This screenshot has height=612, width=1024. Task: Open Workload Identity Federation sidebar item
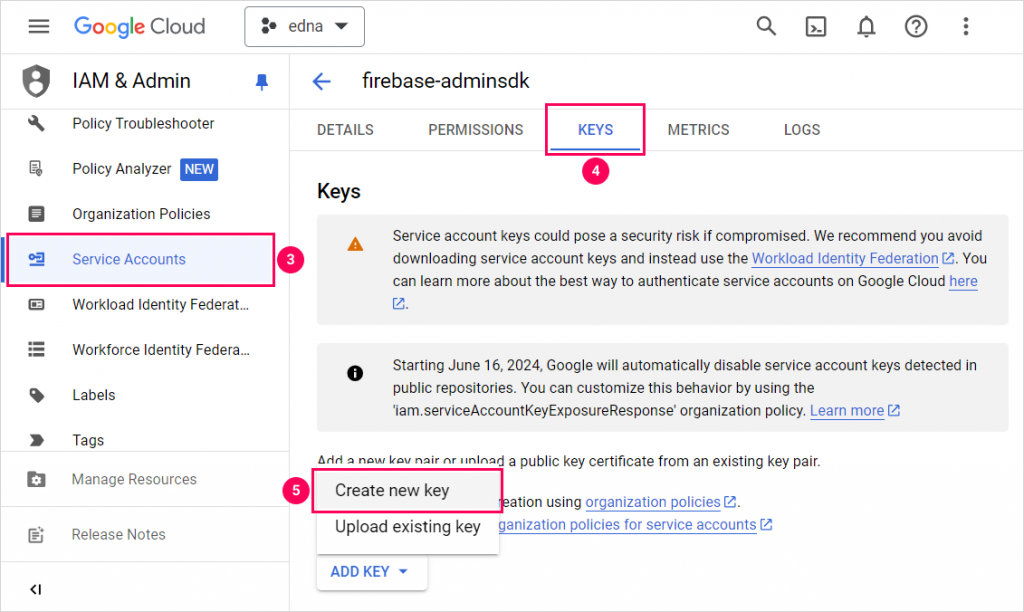point(160,304)
